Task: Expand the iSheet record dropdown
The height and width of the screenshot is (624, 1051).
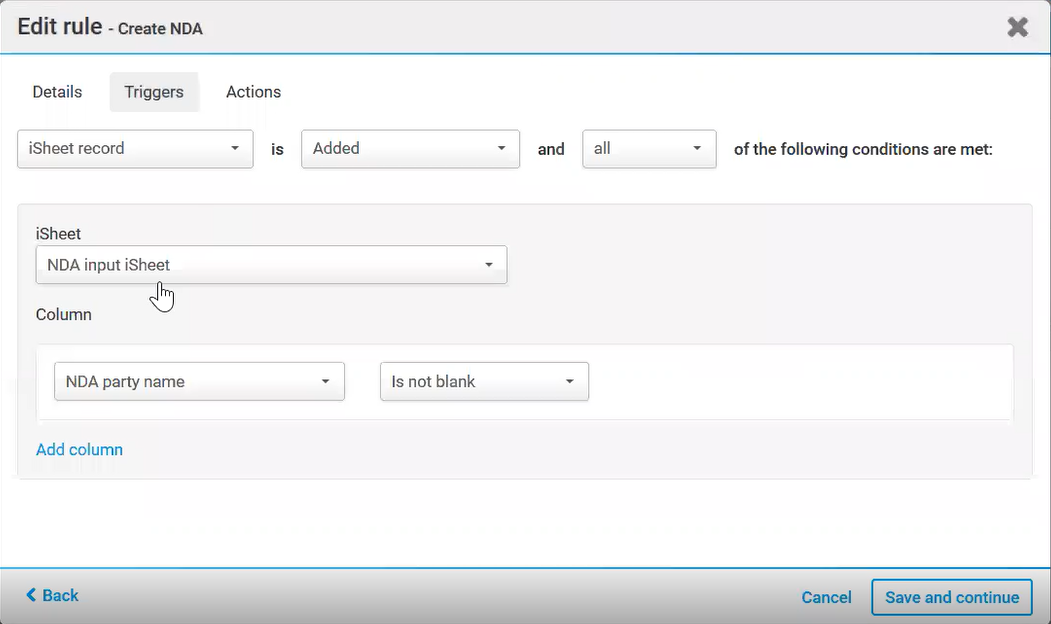Action: (x=135, y=149)
